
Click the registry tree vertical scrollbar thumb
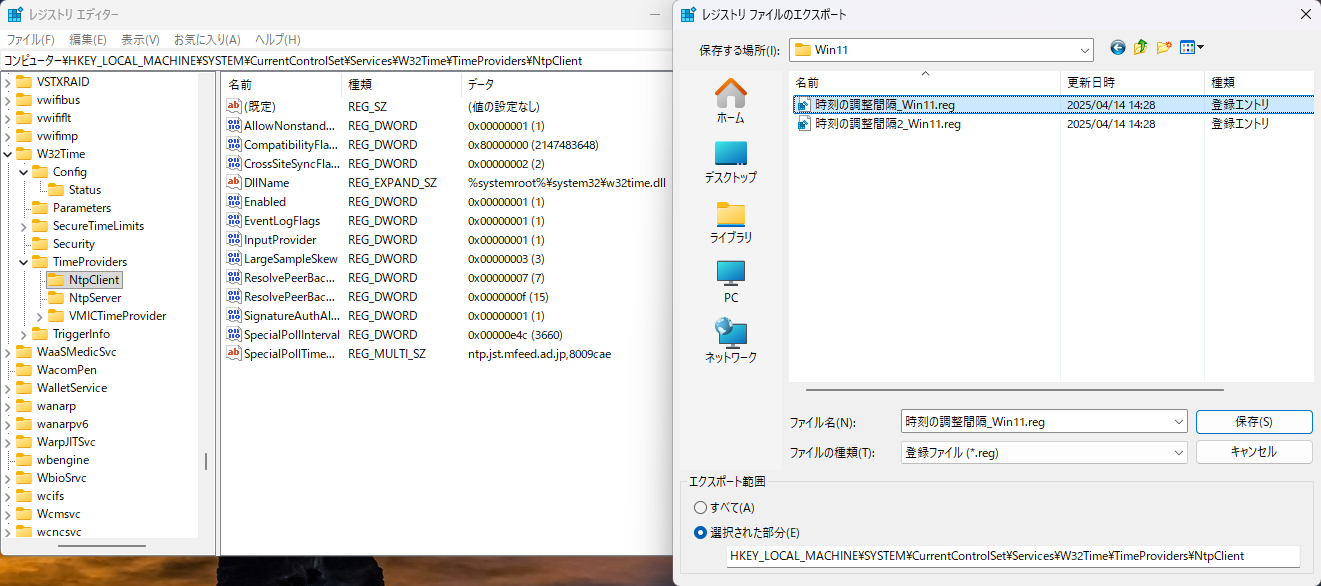click(206, 461)
